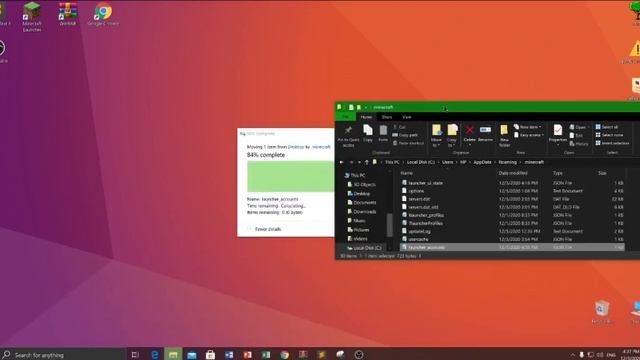Click Cut in the Clipboard group
Image resolution: width=640 pixels, height=360 pixels.
point(400,127)
